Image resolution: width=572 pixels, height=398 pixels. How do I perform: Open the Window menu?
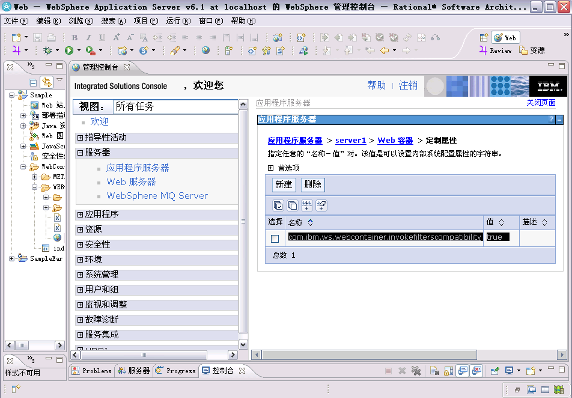210,21
